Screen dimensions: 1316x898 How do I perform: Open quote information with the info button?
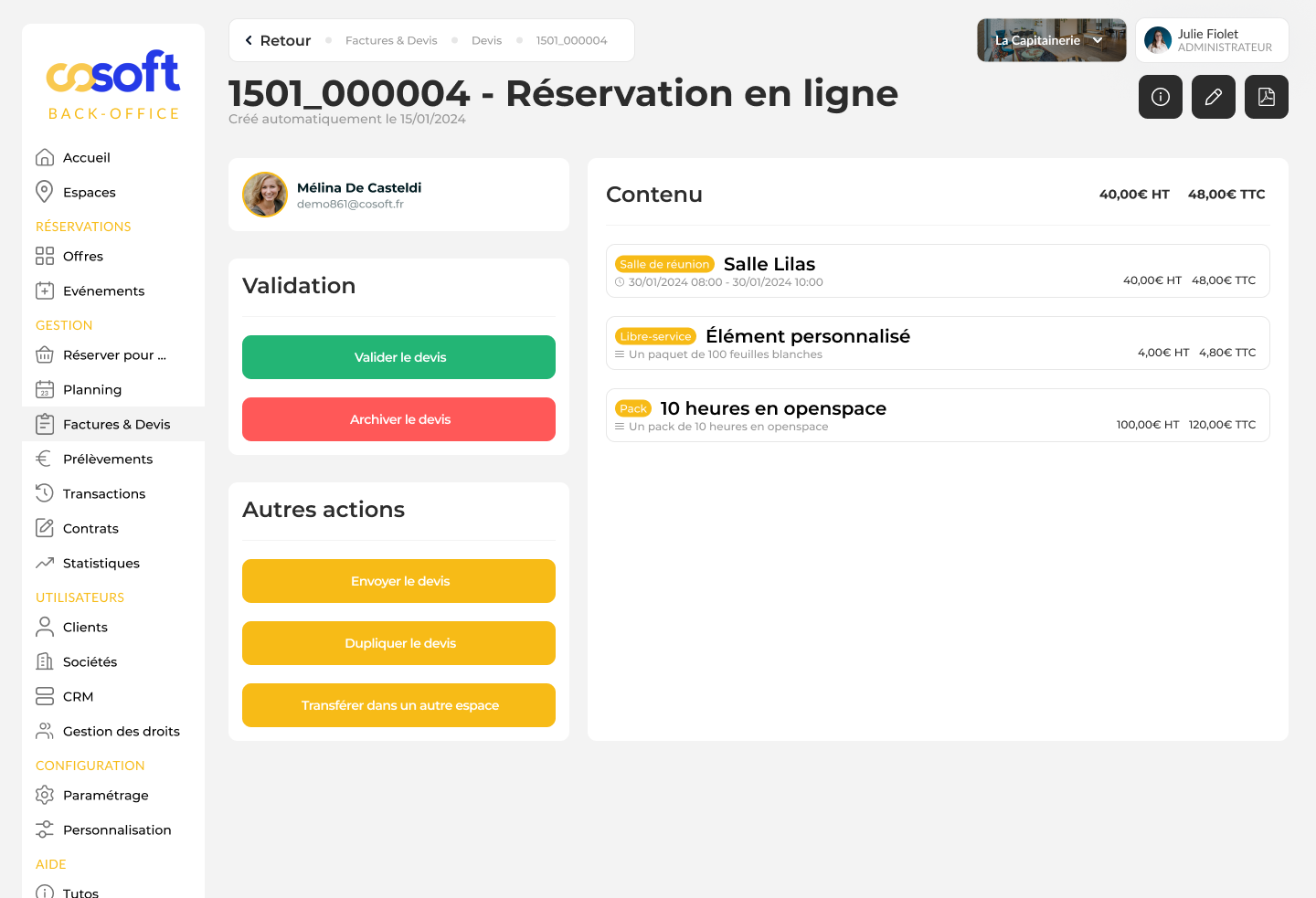click(1161, 97)
